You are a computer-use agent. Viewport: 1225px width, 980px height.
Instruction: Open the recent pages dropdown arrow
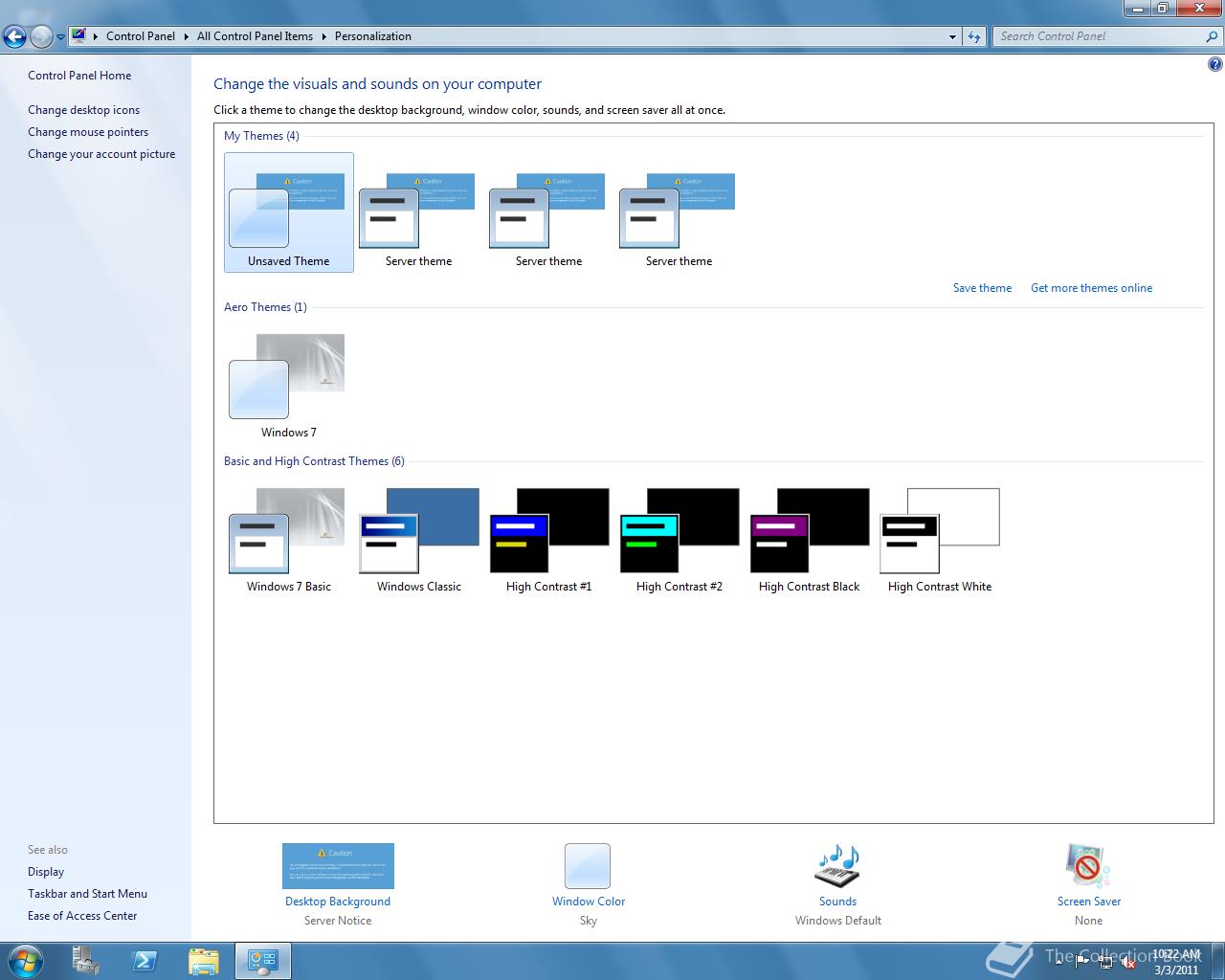60,37
